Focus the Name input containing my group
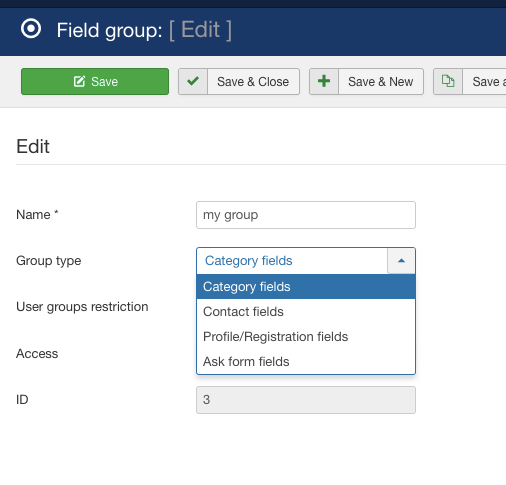The width and height of the screenshot is (506, 485). tap(306, 215)
